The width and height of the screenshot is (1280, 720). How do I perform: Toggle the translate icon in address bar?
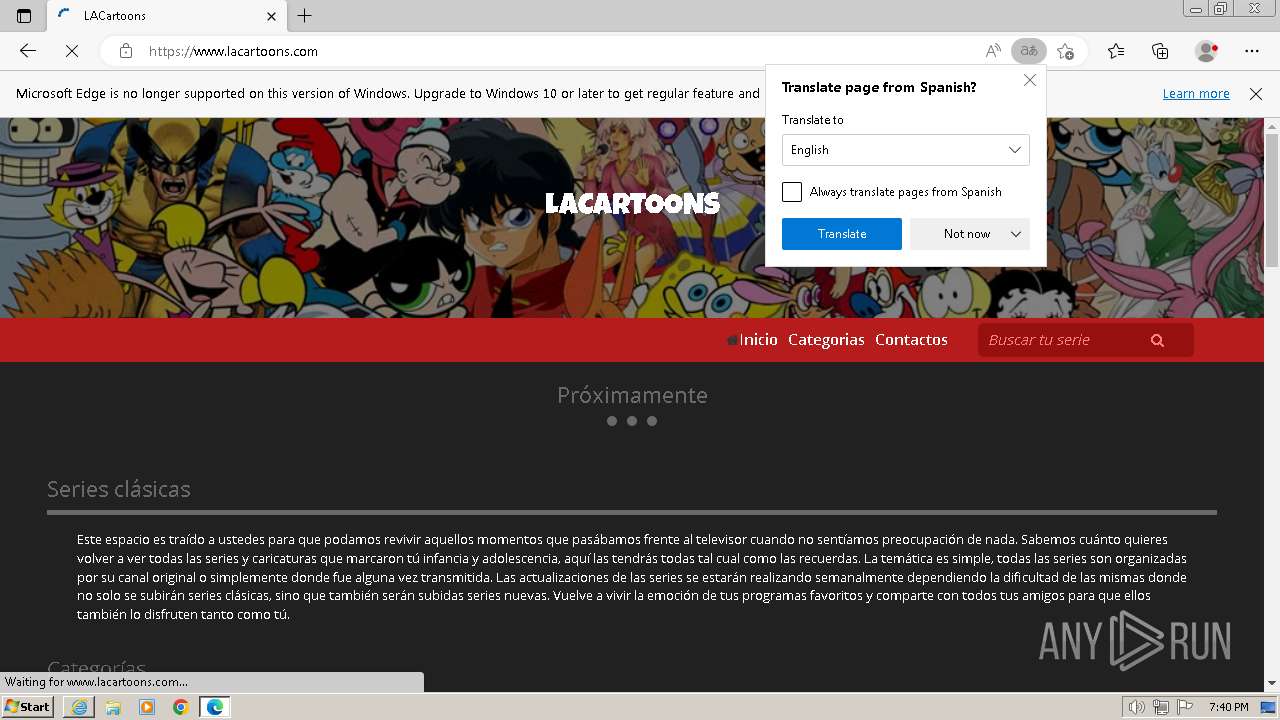[1028, 51]
